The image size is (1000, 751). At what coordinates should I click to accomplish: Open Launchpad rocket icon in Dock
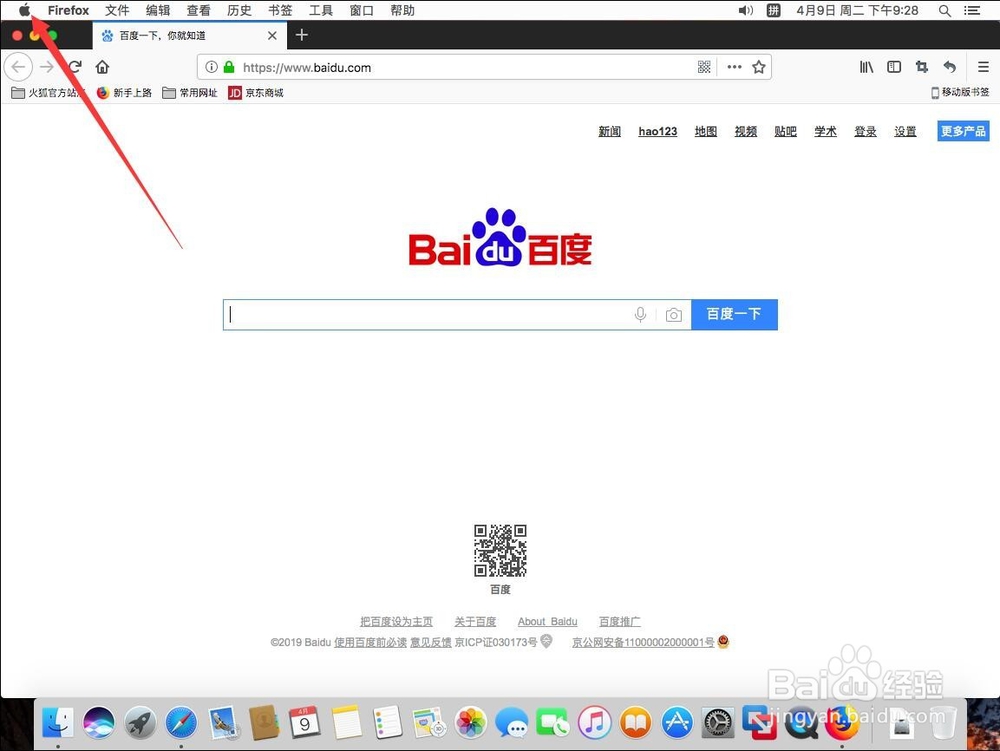pyautogui.click(x=140, y=723)
